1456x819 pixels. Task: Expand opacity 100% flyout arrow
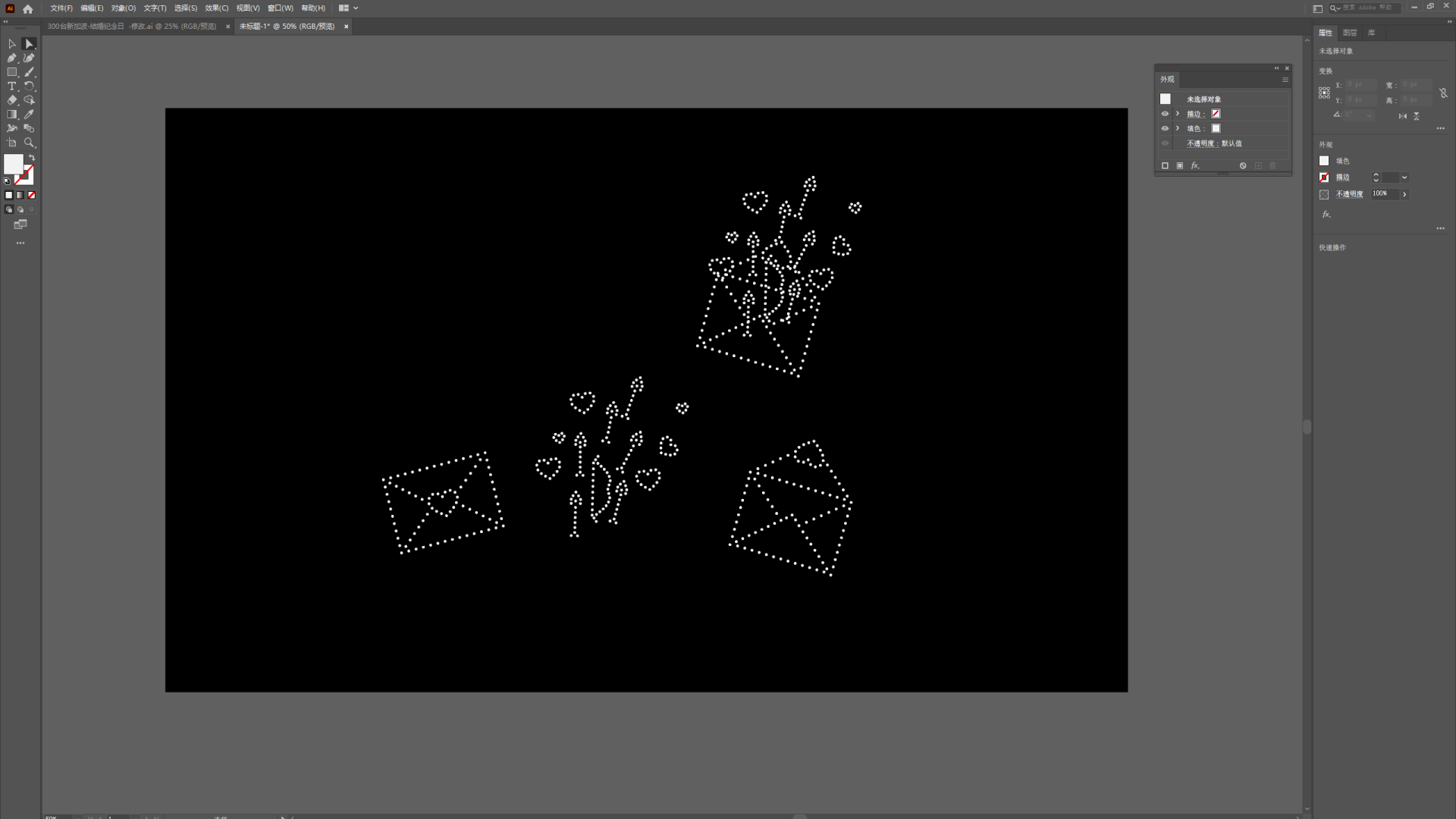point(1404,194)
